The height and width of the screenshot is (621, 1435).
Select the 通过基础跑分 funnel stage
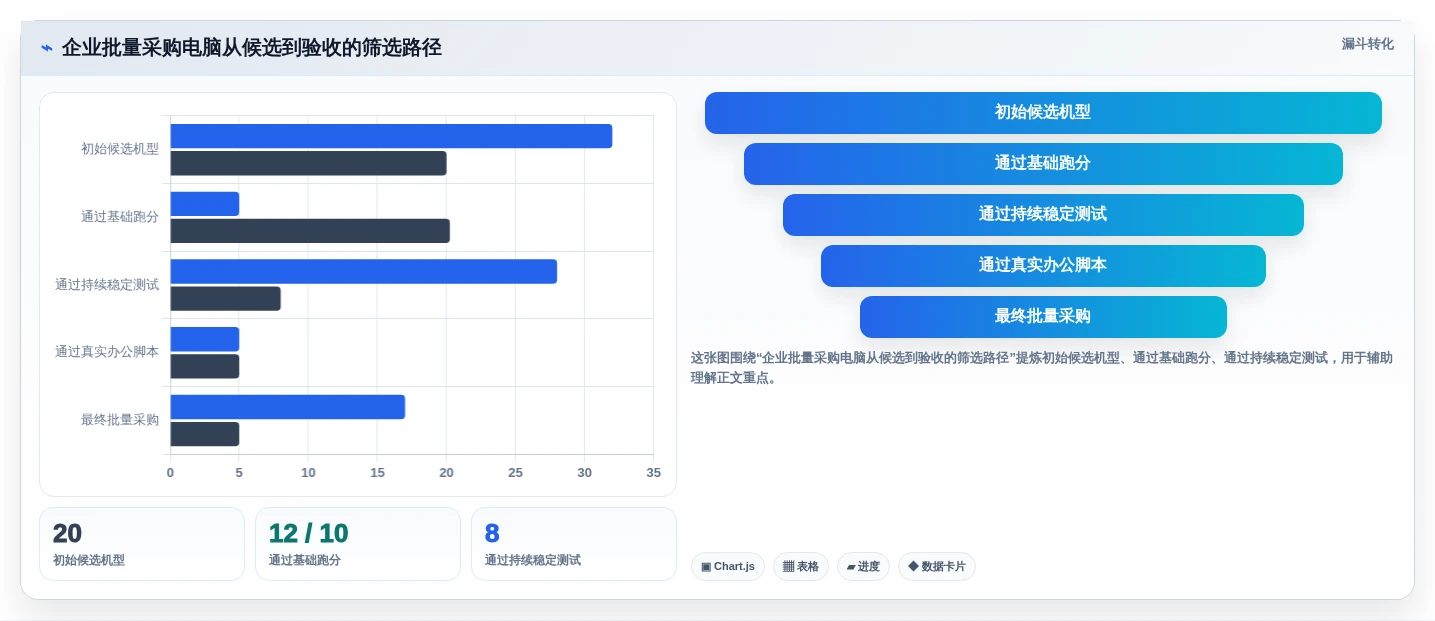1043,164
